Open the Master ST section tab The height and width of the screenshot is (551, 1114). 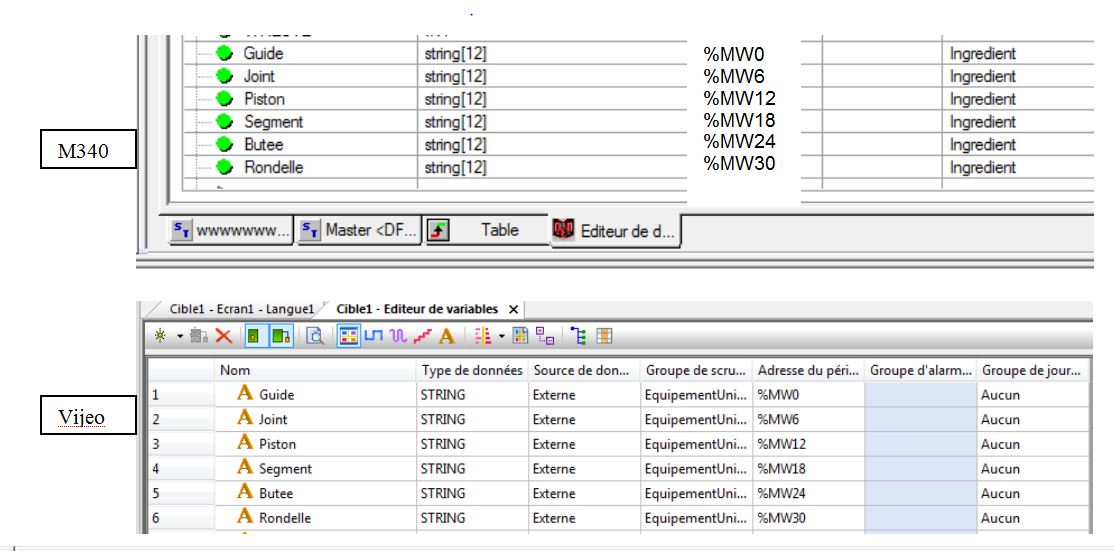click(359, 230)
